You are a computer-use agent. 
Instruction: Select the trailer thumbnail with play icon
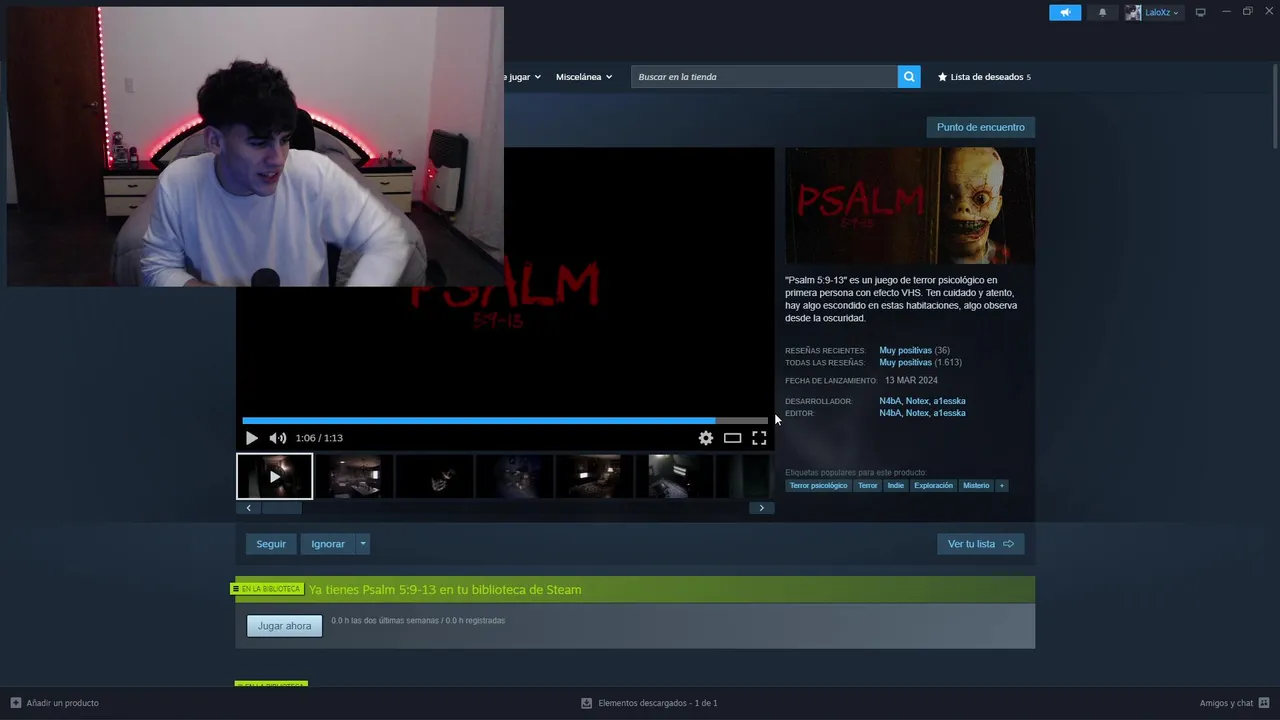275,476
